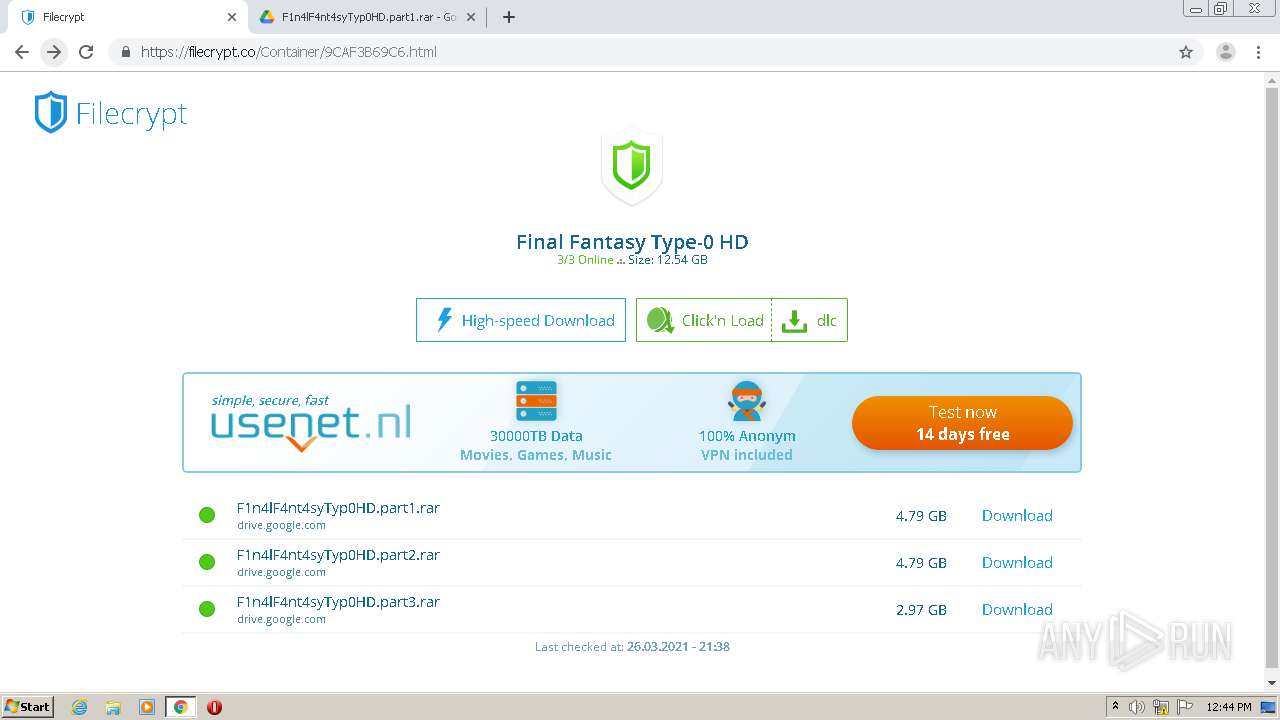Show hidden system tray icons
Viewport: 1280px width, 720px height.
[x=1115, y=706]
